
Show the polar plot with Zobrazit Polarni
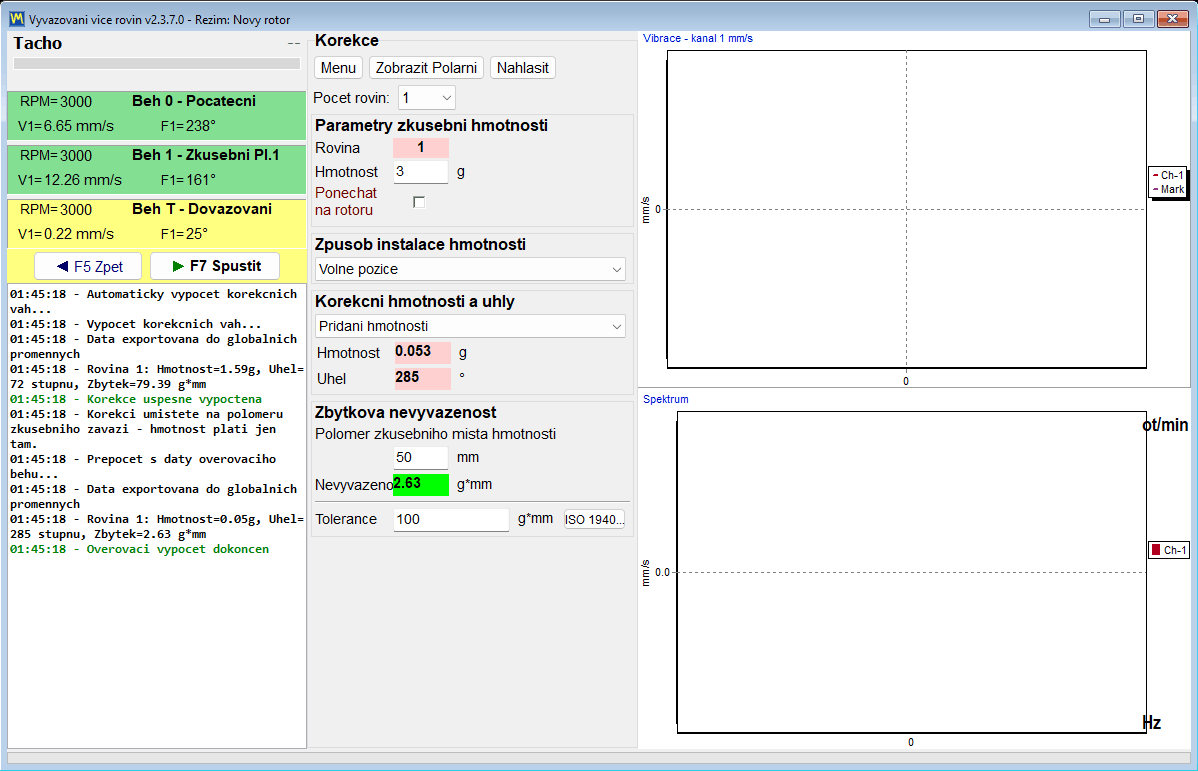pyautogui.click(x=426, y=68)
